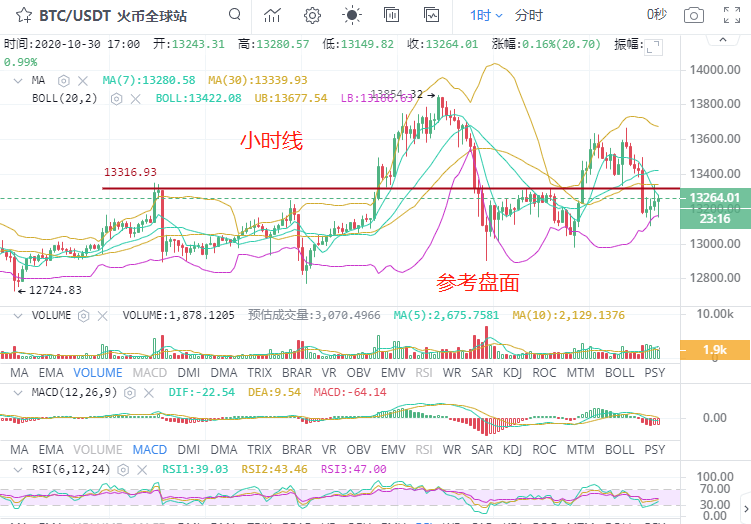The width and height of the screenshot is (751, 524).
Task: Open chart settings gear in toolbar
Action: coord(312,15)
